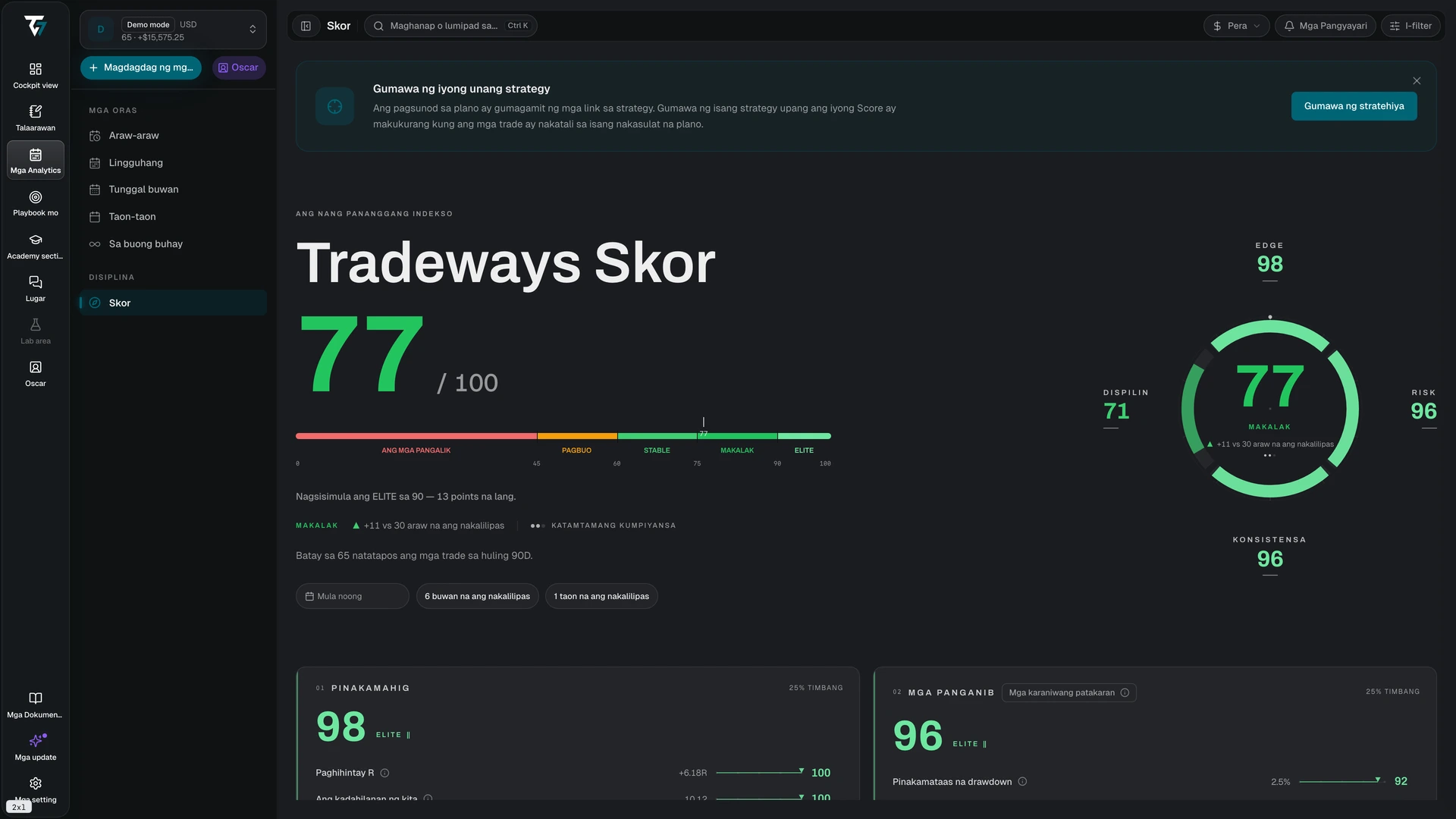
Task: Click the score scale bar's 77 marker
Action: [x=704, y=428]
